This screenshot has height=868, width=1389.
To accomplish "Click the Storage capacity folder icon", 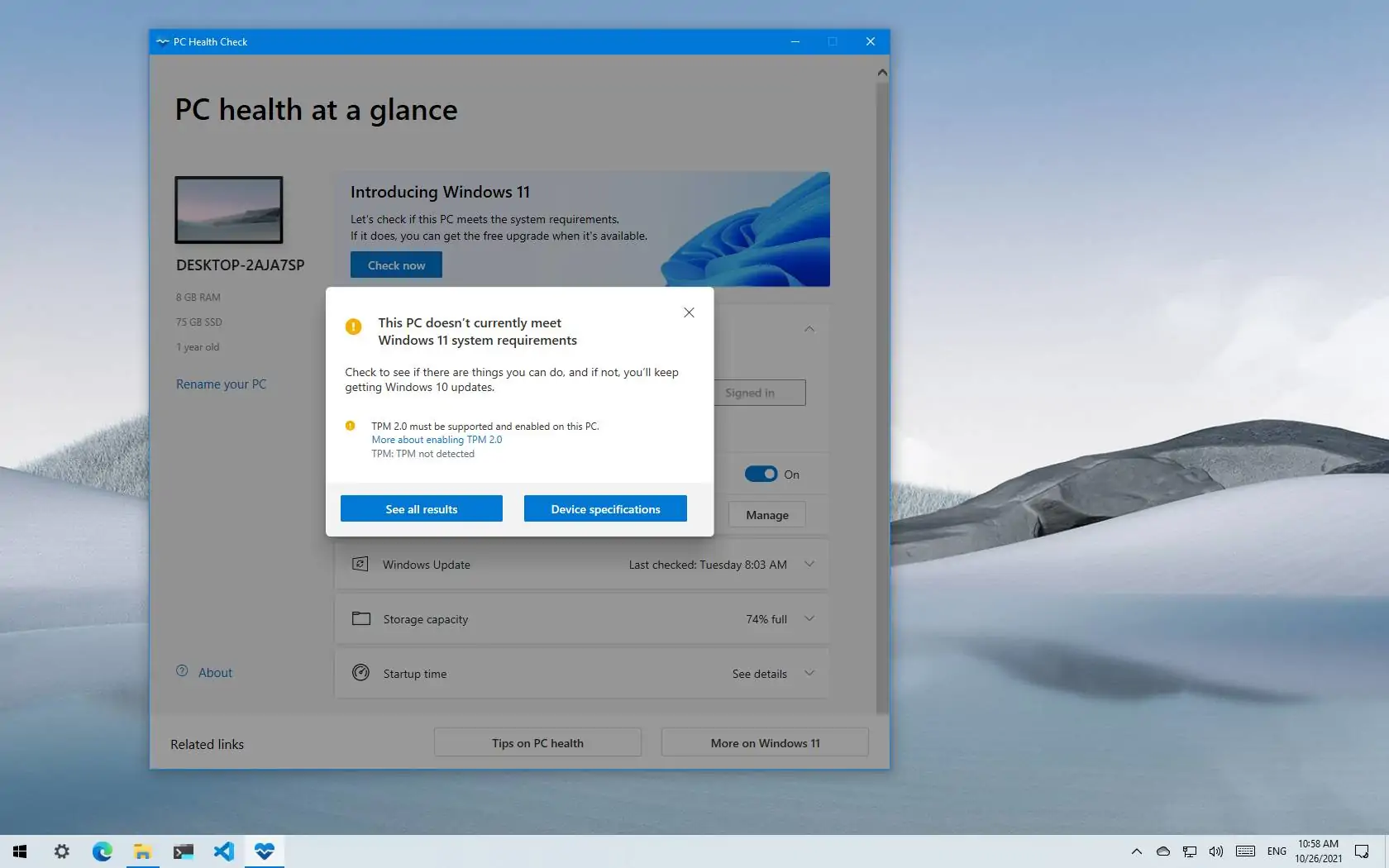I will [360, 618].
